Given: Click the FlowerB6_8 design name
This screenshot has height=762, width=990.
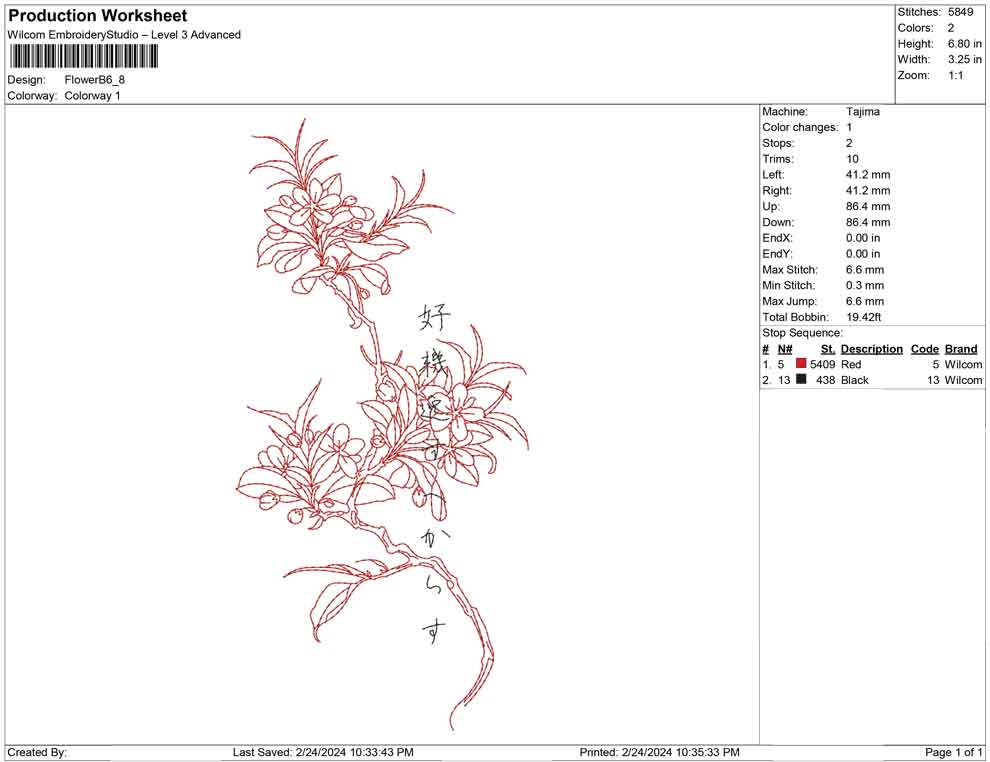Looking at the screenshot, I should [95, 80].
